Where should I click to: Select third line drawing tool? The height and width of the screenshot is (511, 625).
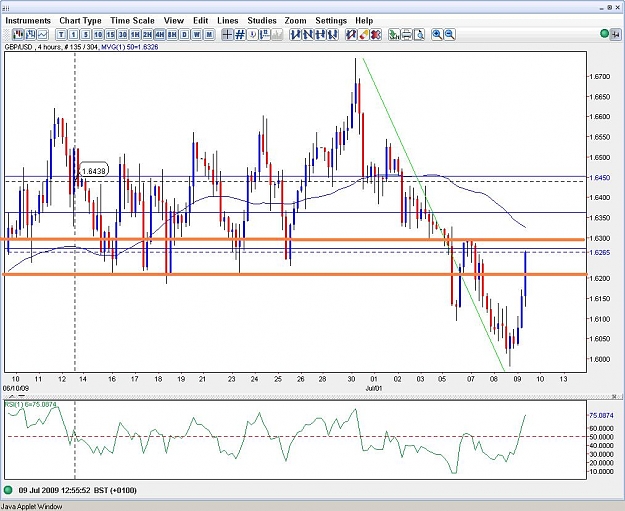click(x=320, y=35)
